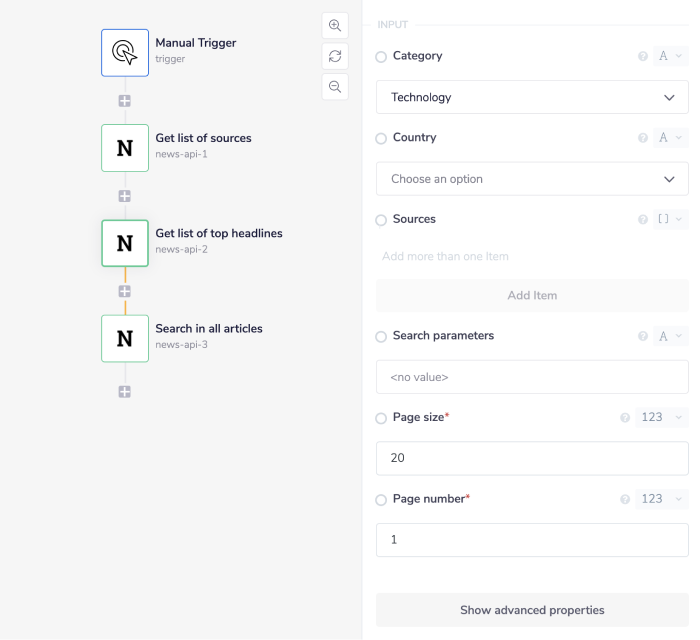The width and height of the screenshot is (700, 640).
Task: Select the Manual Trigger node icon
Action: [125, 52]
